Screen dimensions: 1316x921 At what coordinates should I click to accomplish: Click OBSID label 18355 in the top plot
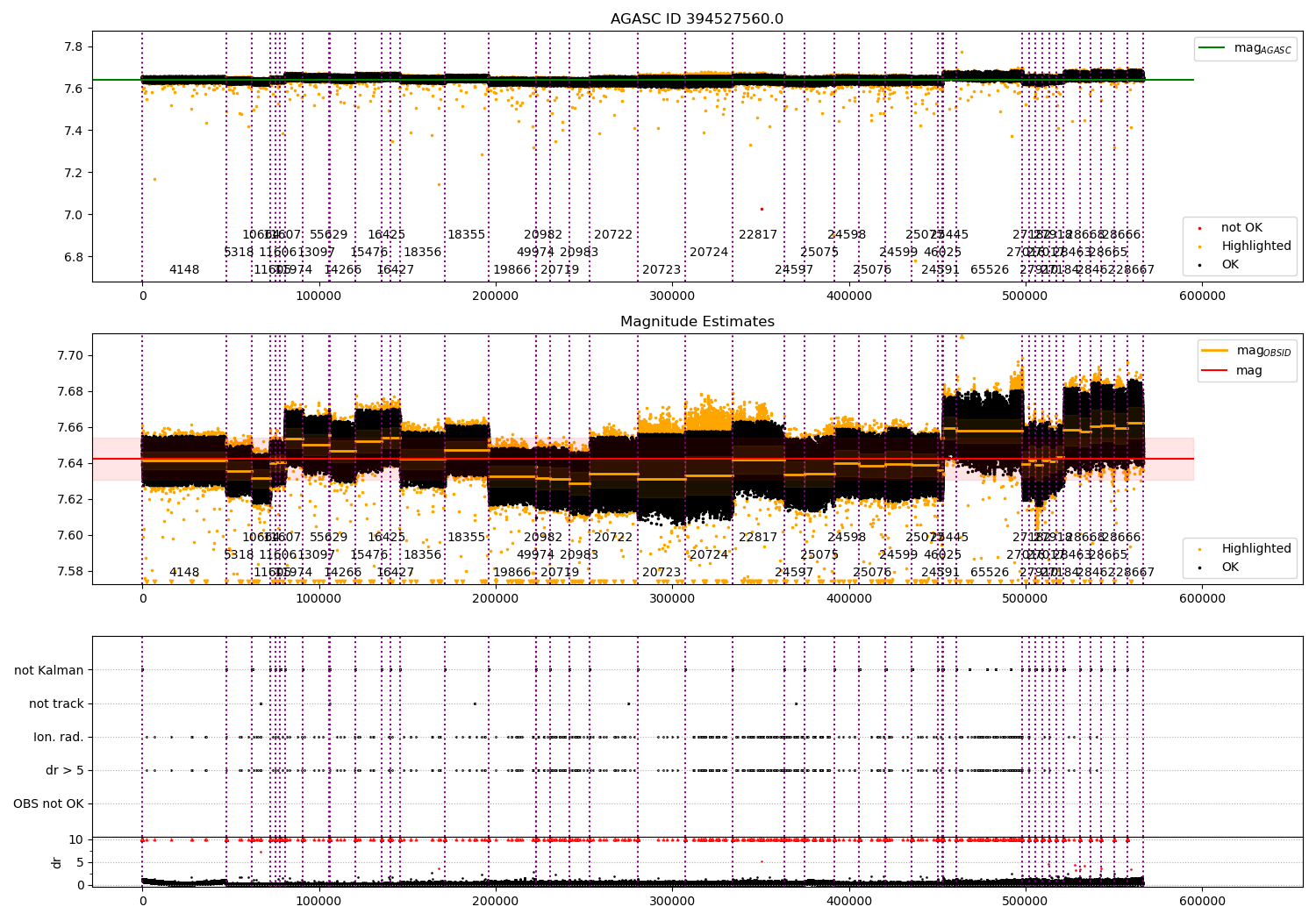(466, 235)
